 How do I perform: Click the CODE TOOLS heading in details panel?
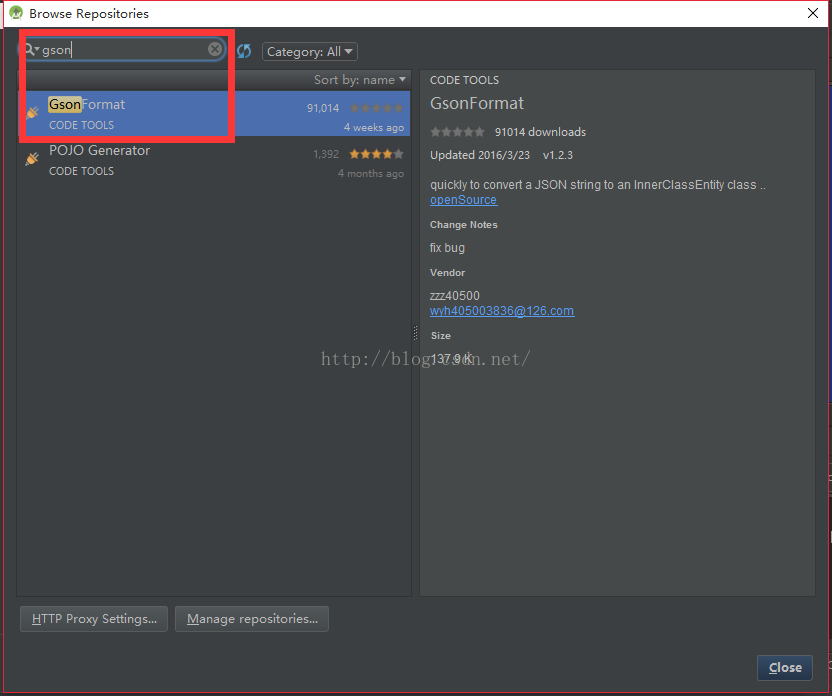(x=464, y=80)
